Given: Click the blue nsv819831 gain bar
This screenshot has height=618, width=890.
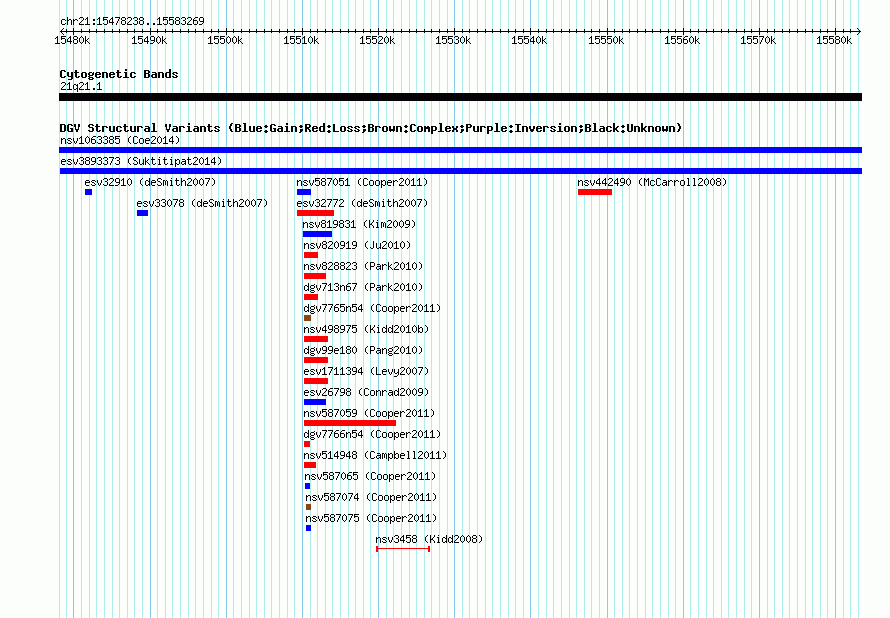Looking at the screenshot, I should (317, 234).
